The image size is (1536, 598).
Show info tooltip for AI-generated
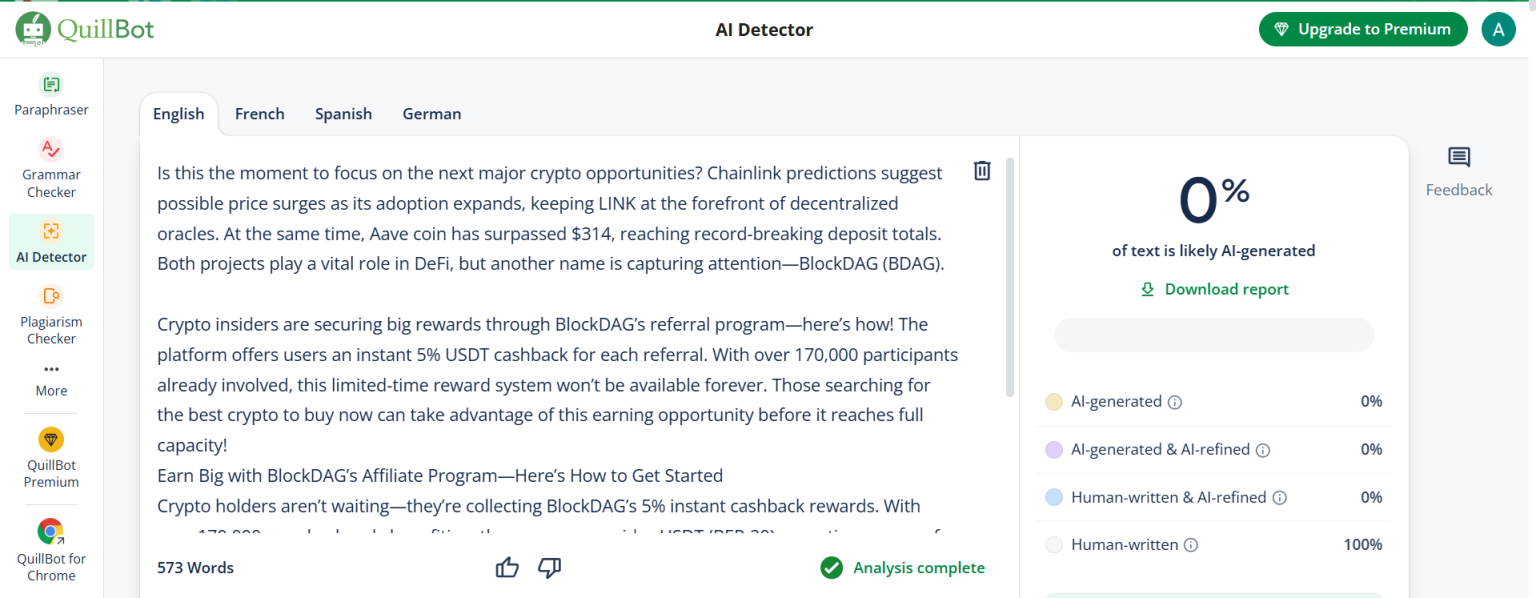point(1175,402)
